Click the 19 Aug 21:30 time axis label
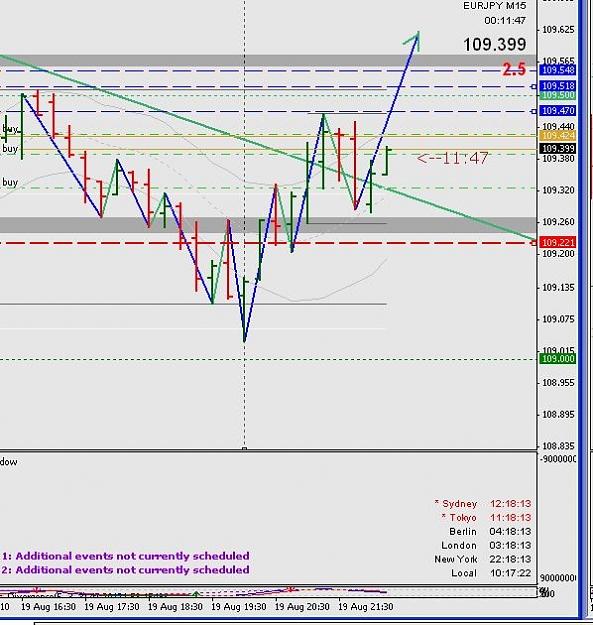Viewport: 593px width, 625px height. 365,607
